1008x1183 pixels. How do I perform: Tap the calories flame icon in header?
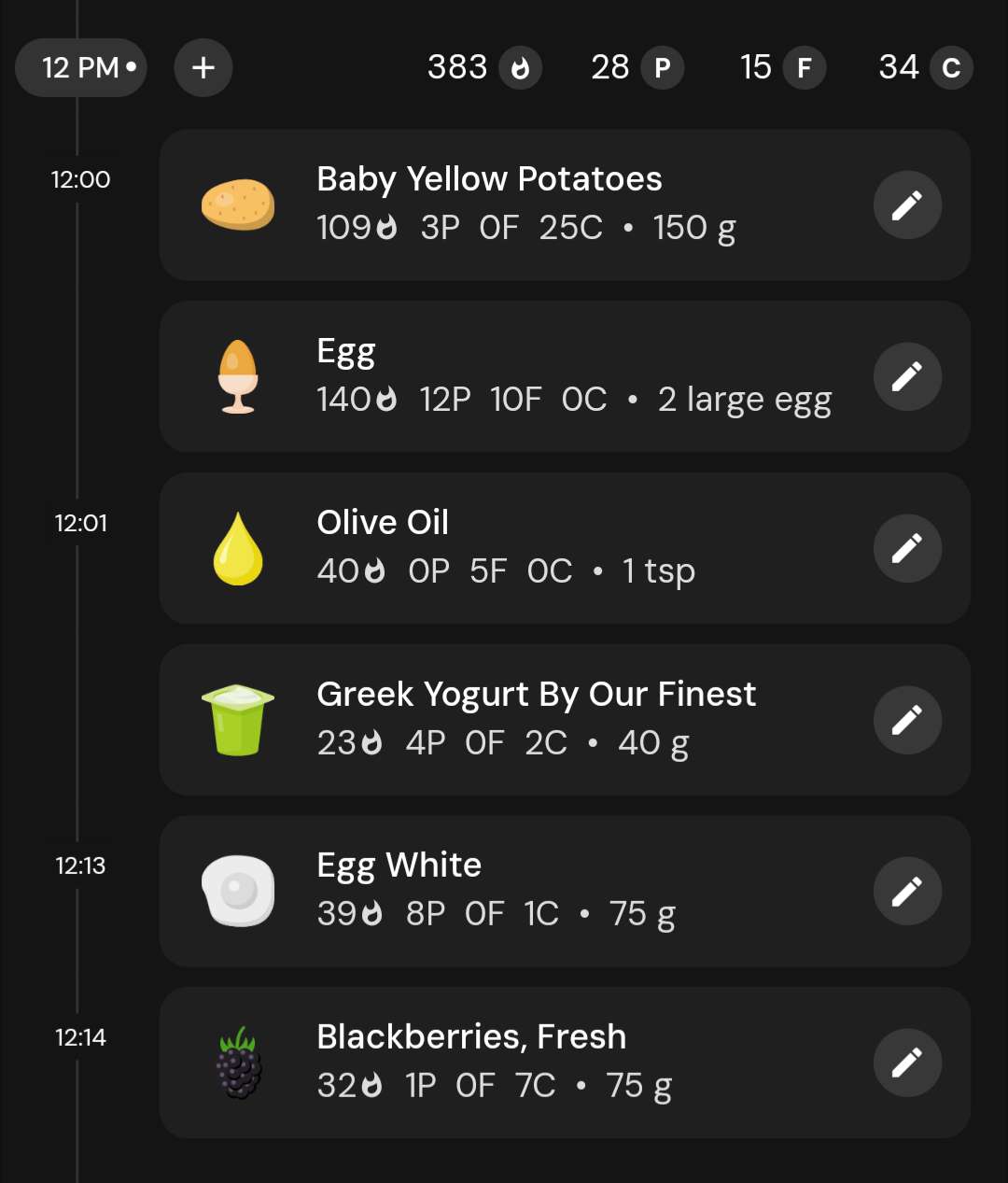pos(521,68)
